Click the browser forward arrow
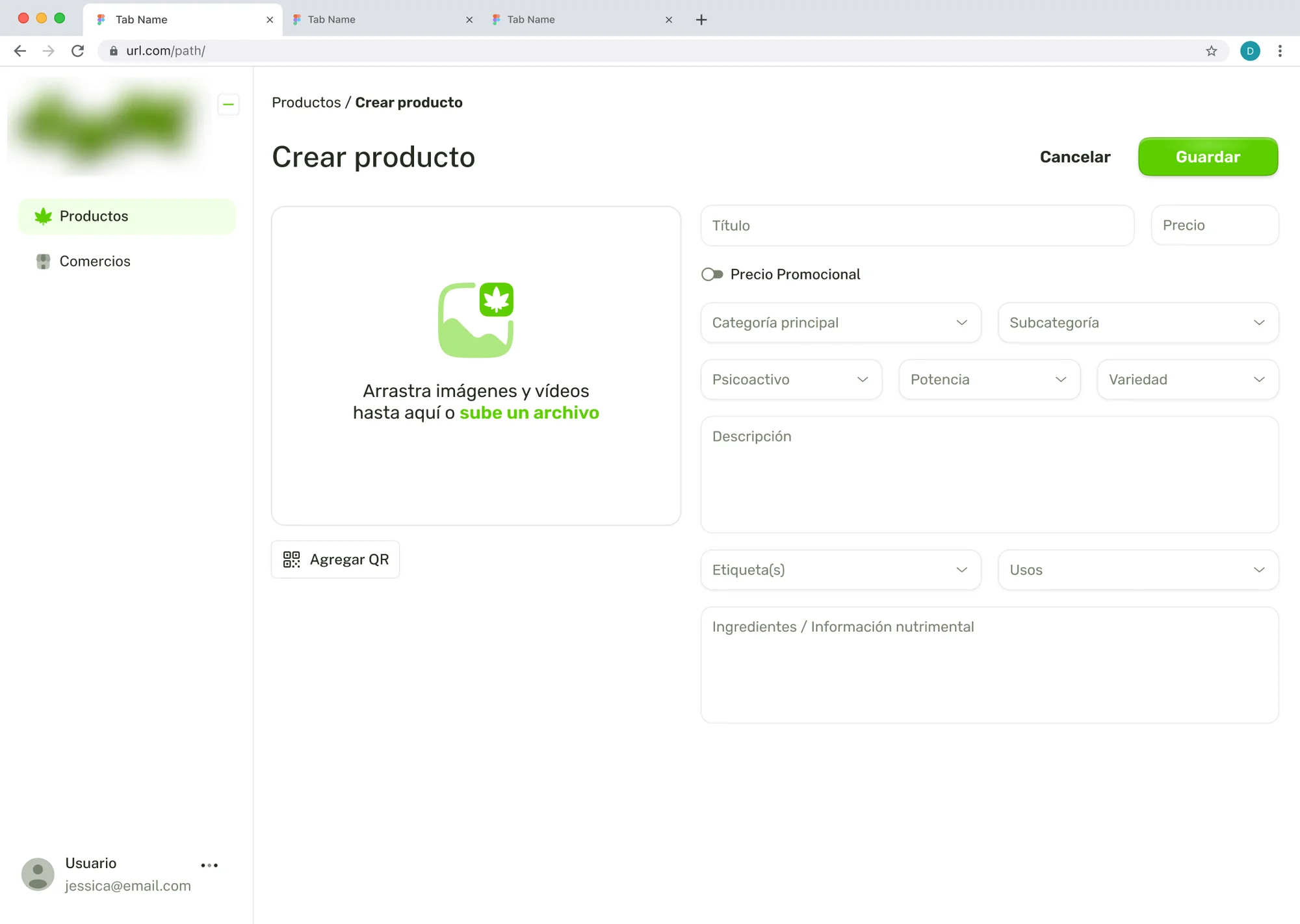The image size is (1300, 924). [x=49, y=51]
